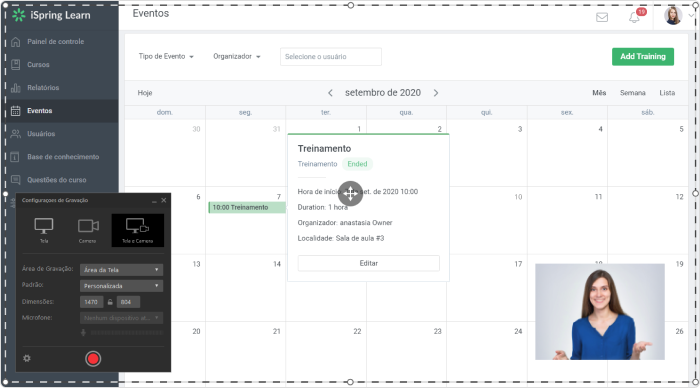Open recording settings gear icon
The width and height of the screenshot is (700, 388).
point(27,359)
